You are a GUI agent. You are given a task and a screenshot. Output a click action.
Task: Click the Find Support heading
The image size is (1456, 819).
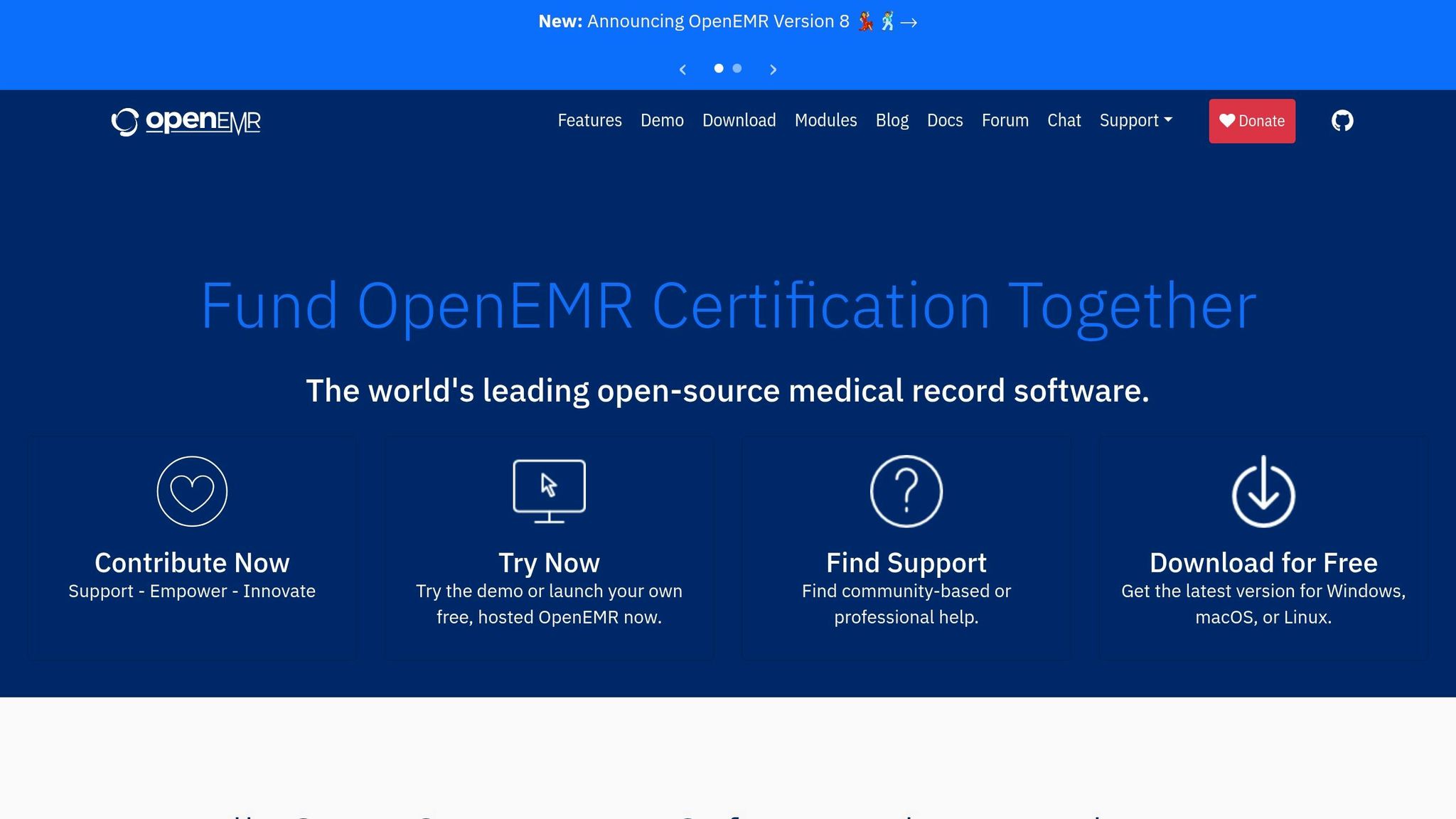pyautogui.click(x=906, y=563)
